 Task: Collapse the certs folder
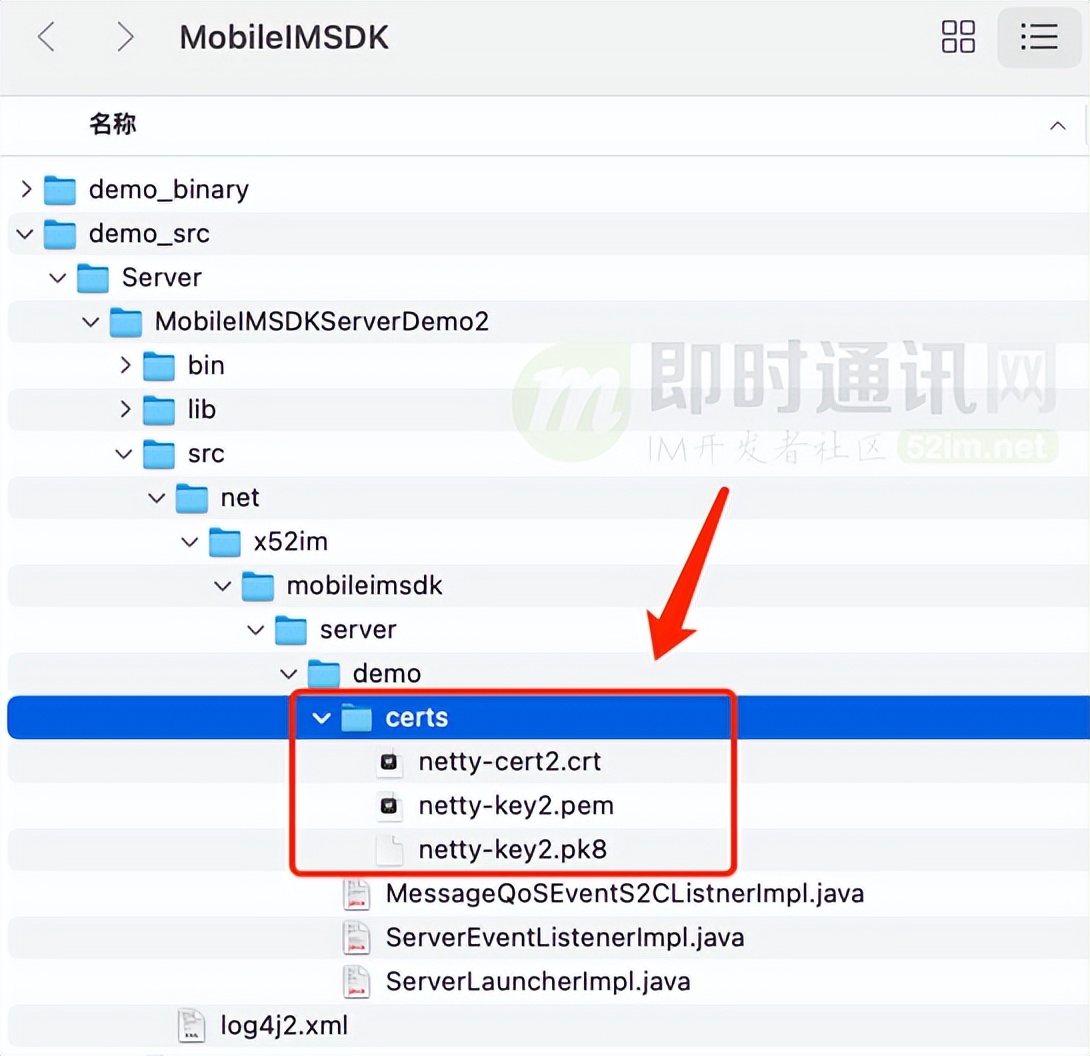coord(321,717)
